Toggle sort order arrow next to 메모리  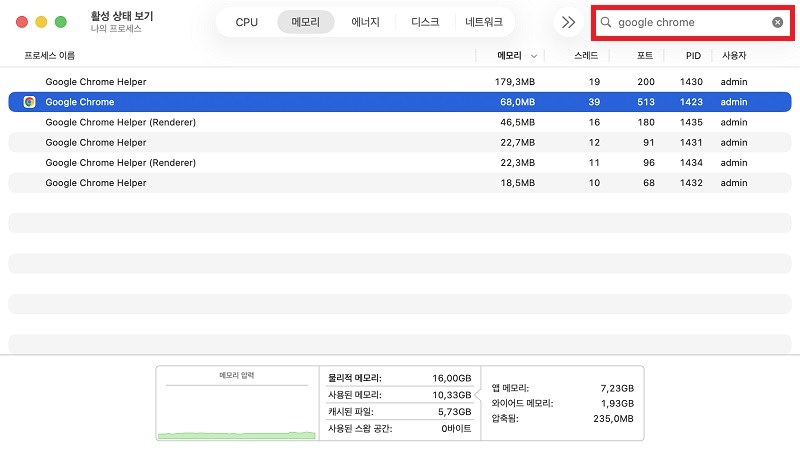coord(534,56)
